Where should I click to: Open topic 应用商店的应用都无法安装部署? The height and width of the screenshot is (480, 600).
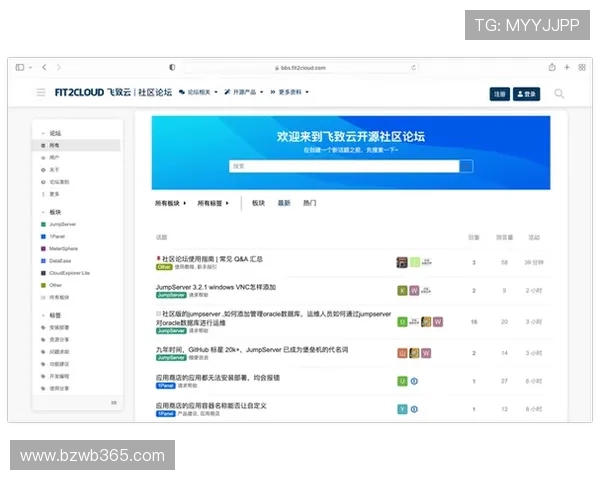click(218, 378)
